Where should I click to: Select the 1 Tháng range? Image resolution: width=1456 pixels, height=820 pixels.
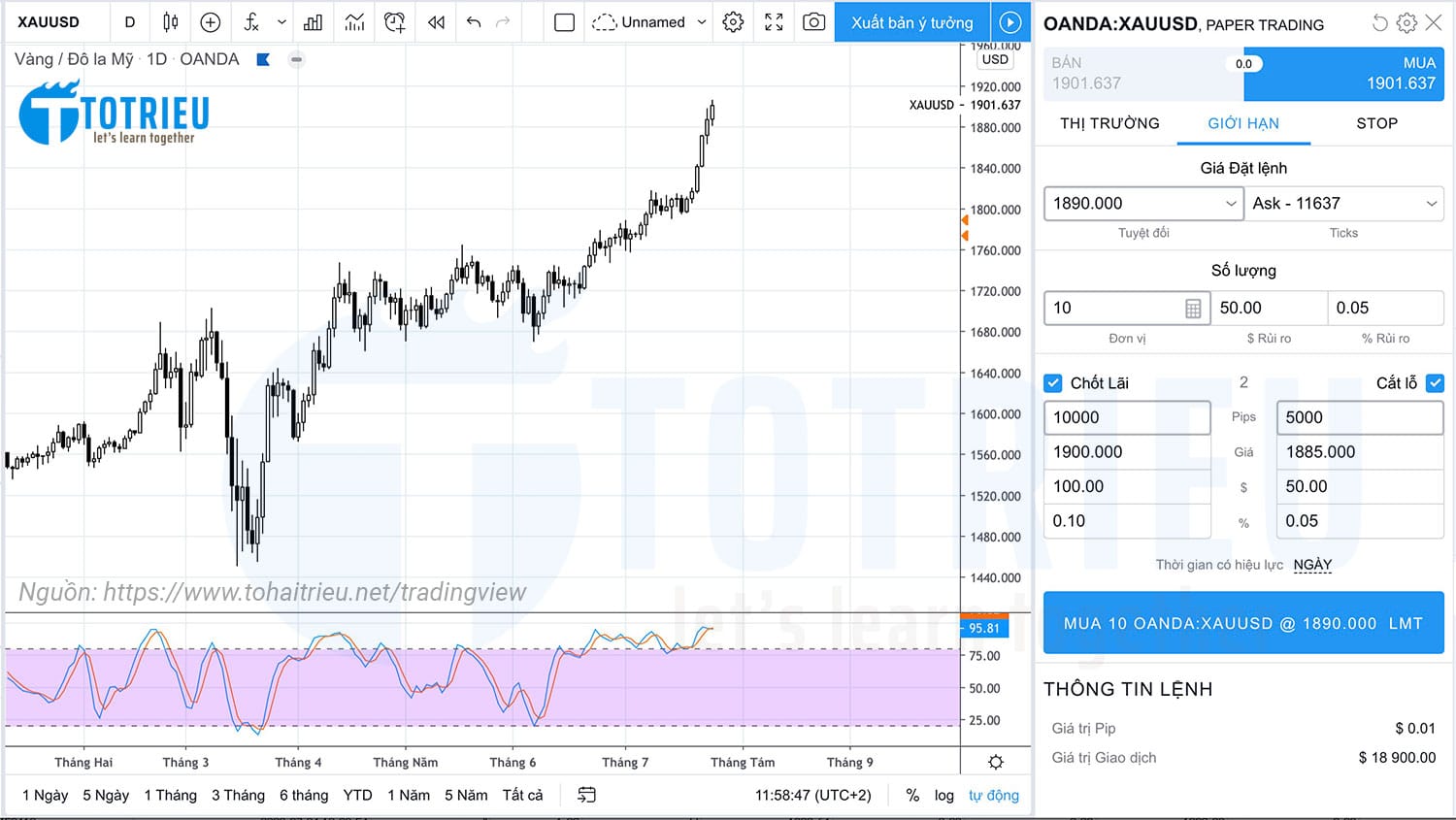click(x=171, y=795)
